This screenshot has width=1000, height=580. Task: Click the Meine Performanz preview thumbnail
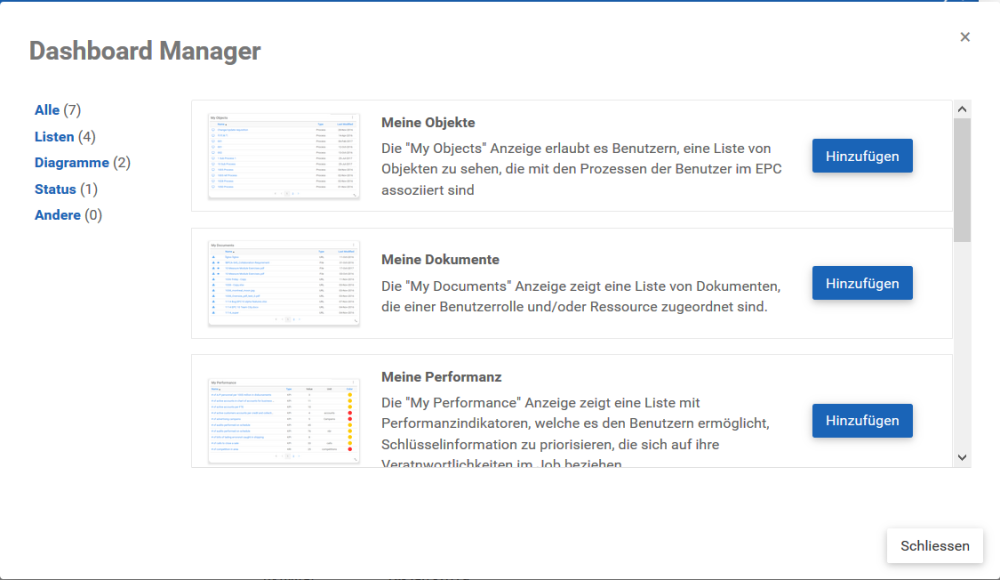pyautogui.click(x=284, y=420)
